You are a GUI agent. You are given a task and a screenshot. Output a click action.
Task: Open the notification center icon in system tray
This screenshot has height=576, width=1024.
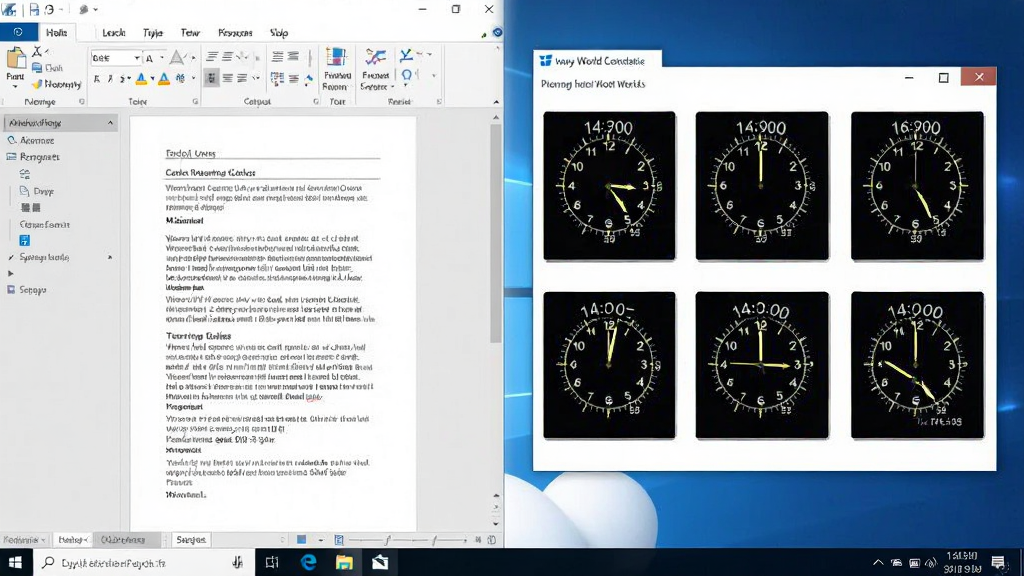(998, 562)
